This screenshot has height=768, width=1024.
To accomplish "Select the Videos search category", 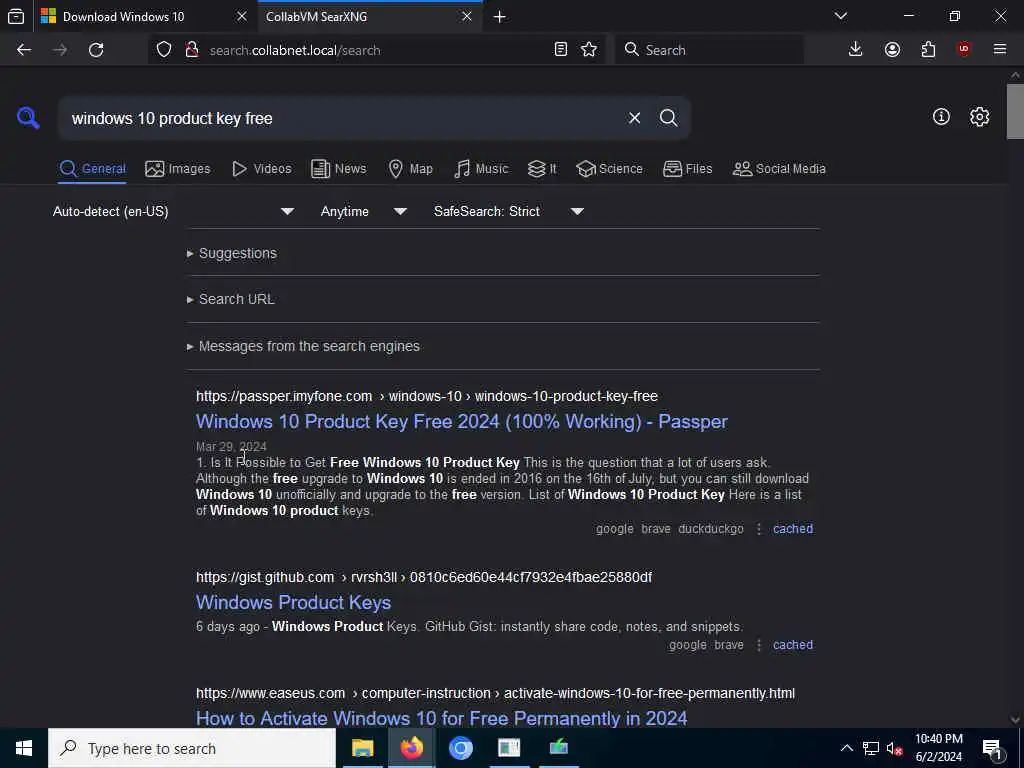I will pos(262,169).
